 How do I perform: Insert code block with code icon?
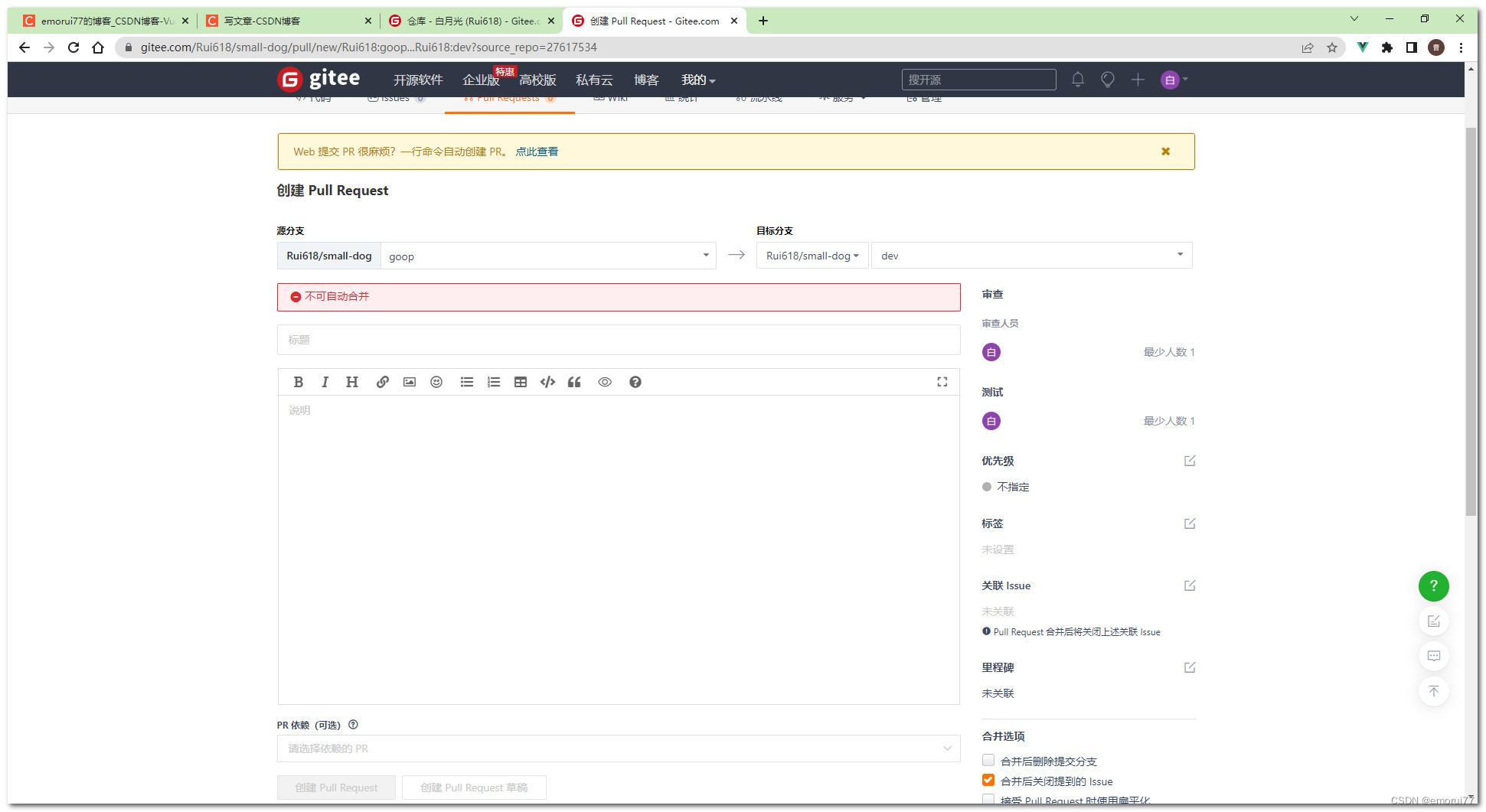(x=547, y=382)
